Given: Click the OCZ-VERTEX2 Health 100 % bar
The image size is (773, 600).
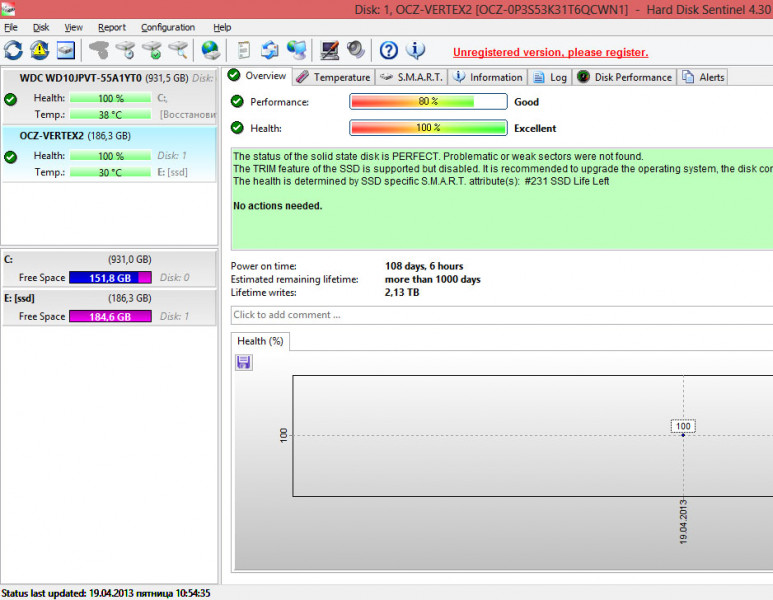Looking at the screenshot, I should tap(110, 156).
